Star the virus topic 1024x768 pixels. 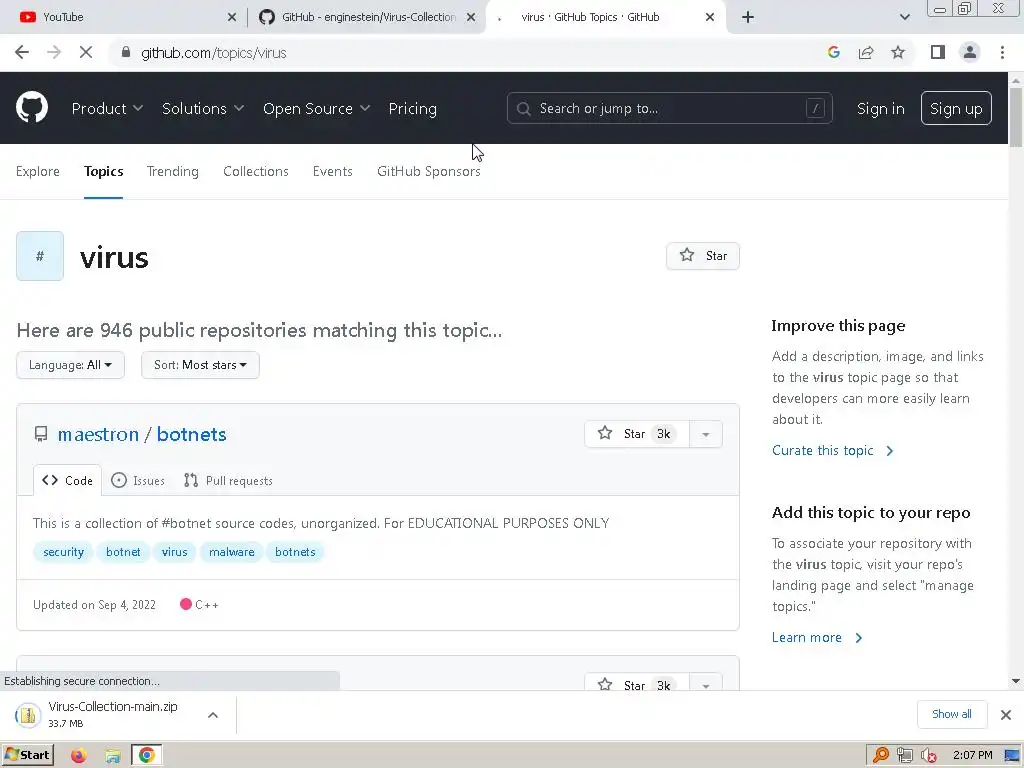(703, 256)
